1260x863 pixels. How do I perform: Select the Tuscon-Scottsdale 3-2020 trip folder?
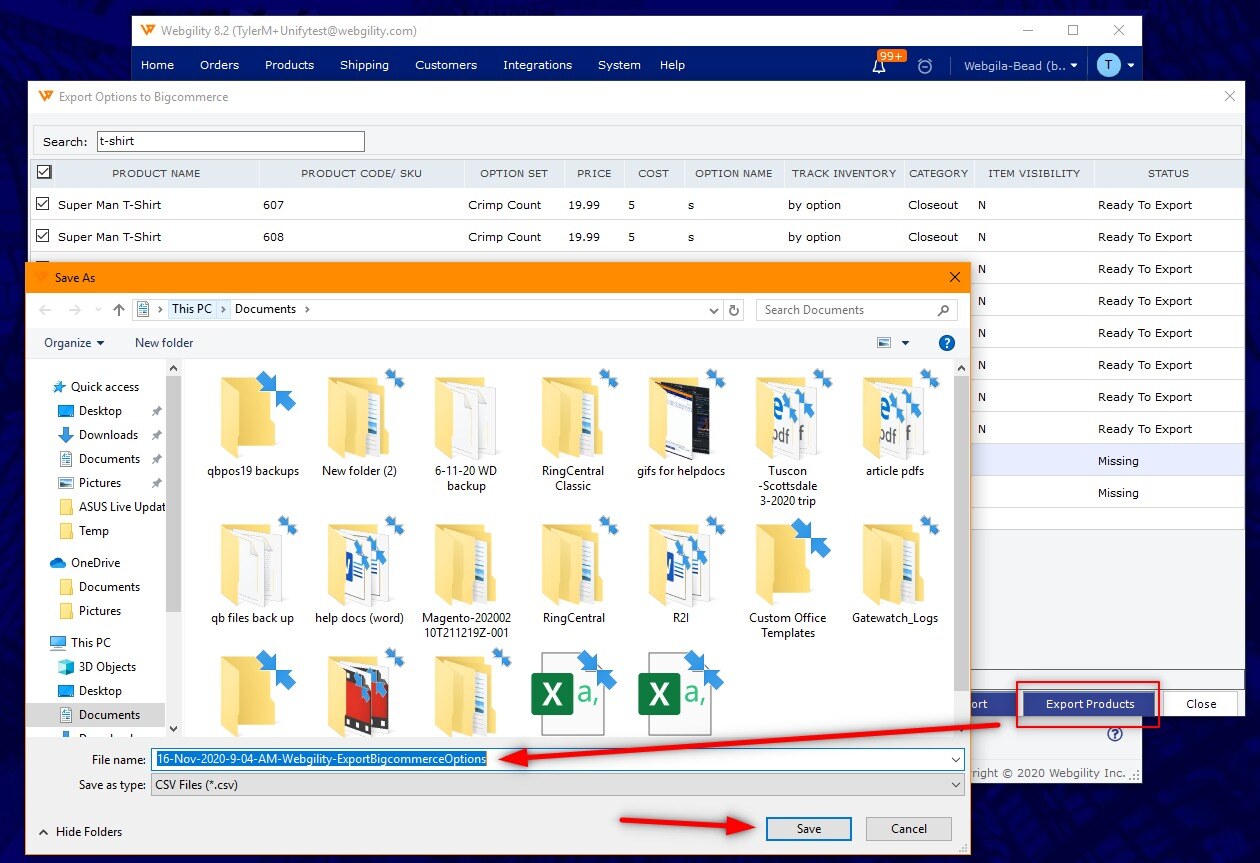[x=788, y=440]
